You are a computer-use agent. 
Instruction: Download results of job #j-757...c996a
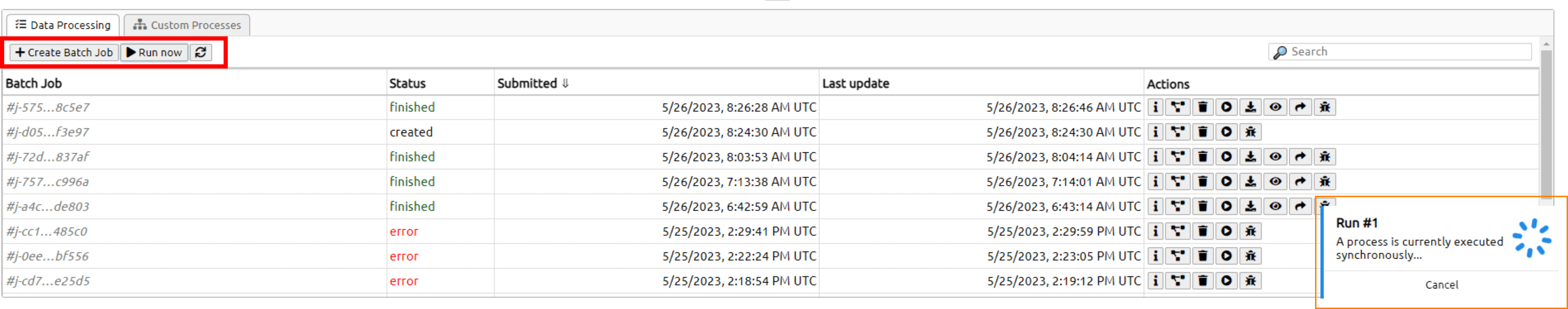[1250, 181]
